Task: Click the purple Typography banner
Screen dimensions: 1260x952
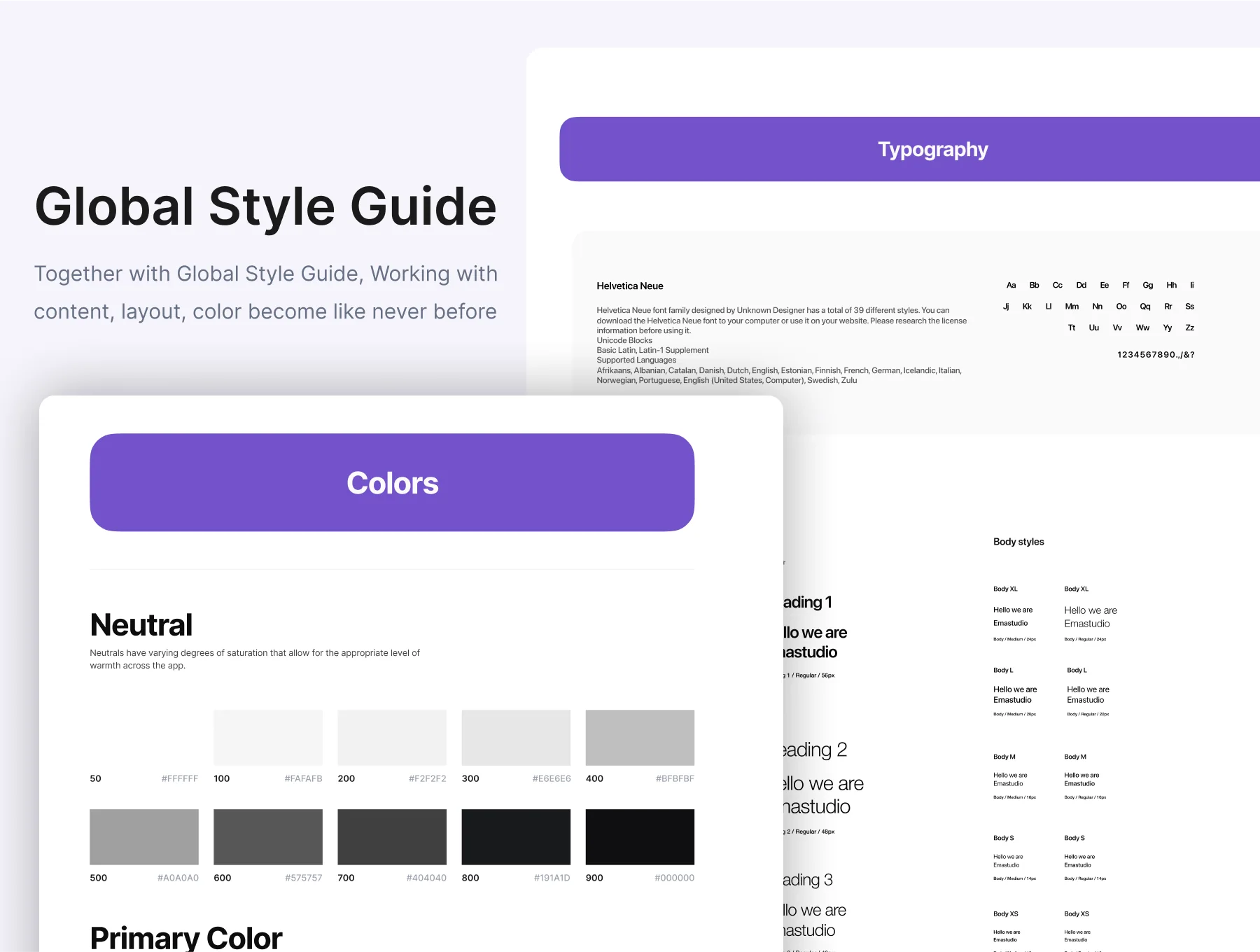Action: (x=910, y=149)
